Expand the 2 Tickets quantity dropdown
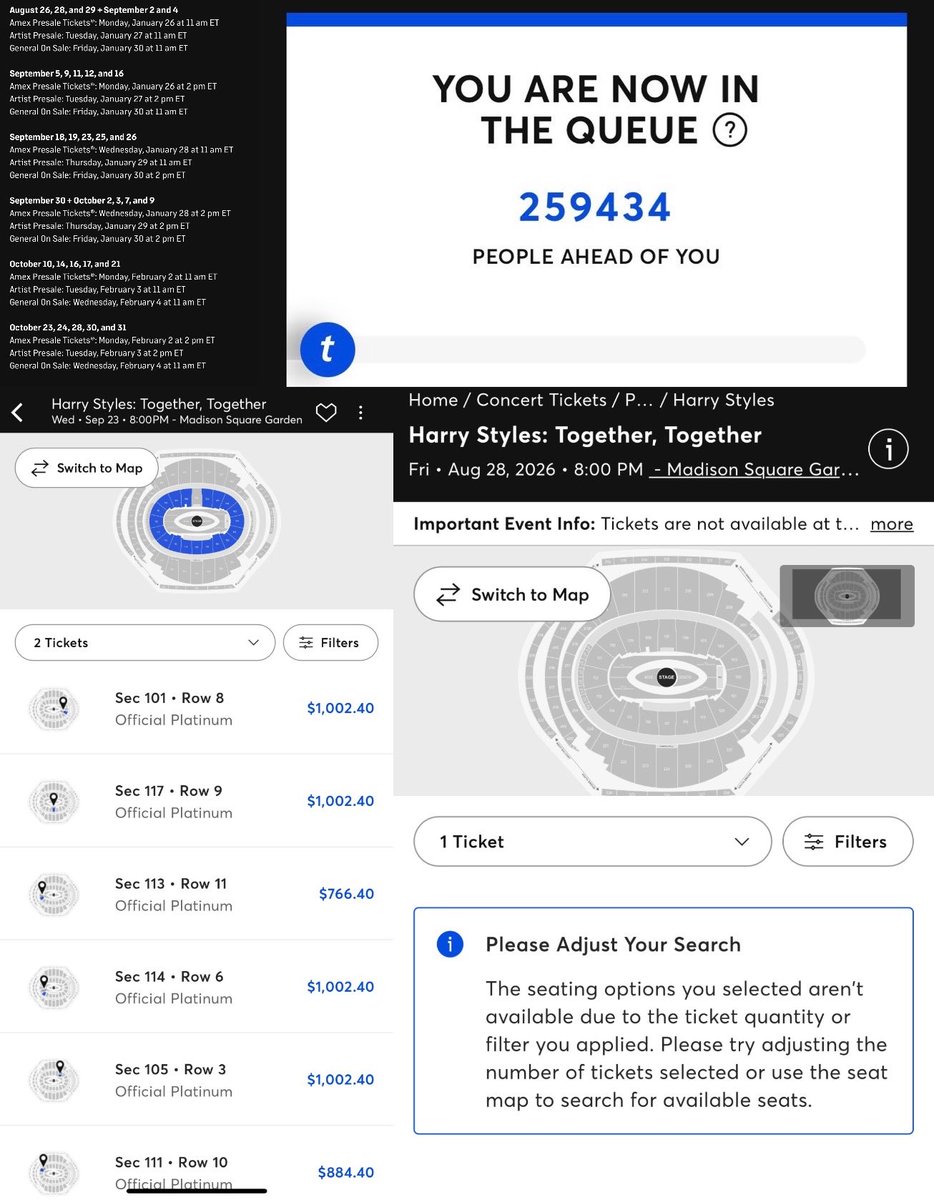 click(x=145, y=643)
